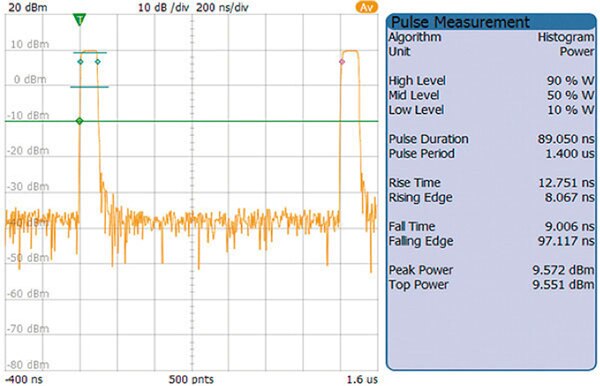Select Peak Power value 9.572 dBm
The height and width of the screenshot is (386, 600).
point(564,270)
